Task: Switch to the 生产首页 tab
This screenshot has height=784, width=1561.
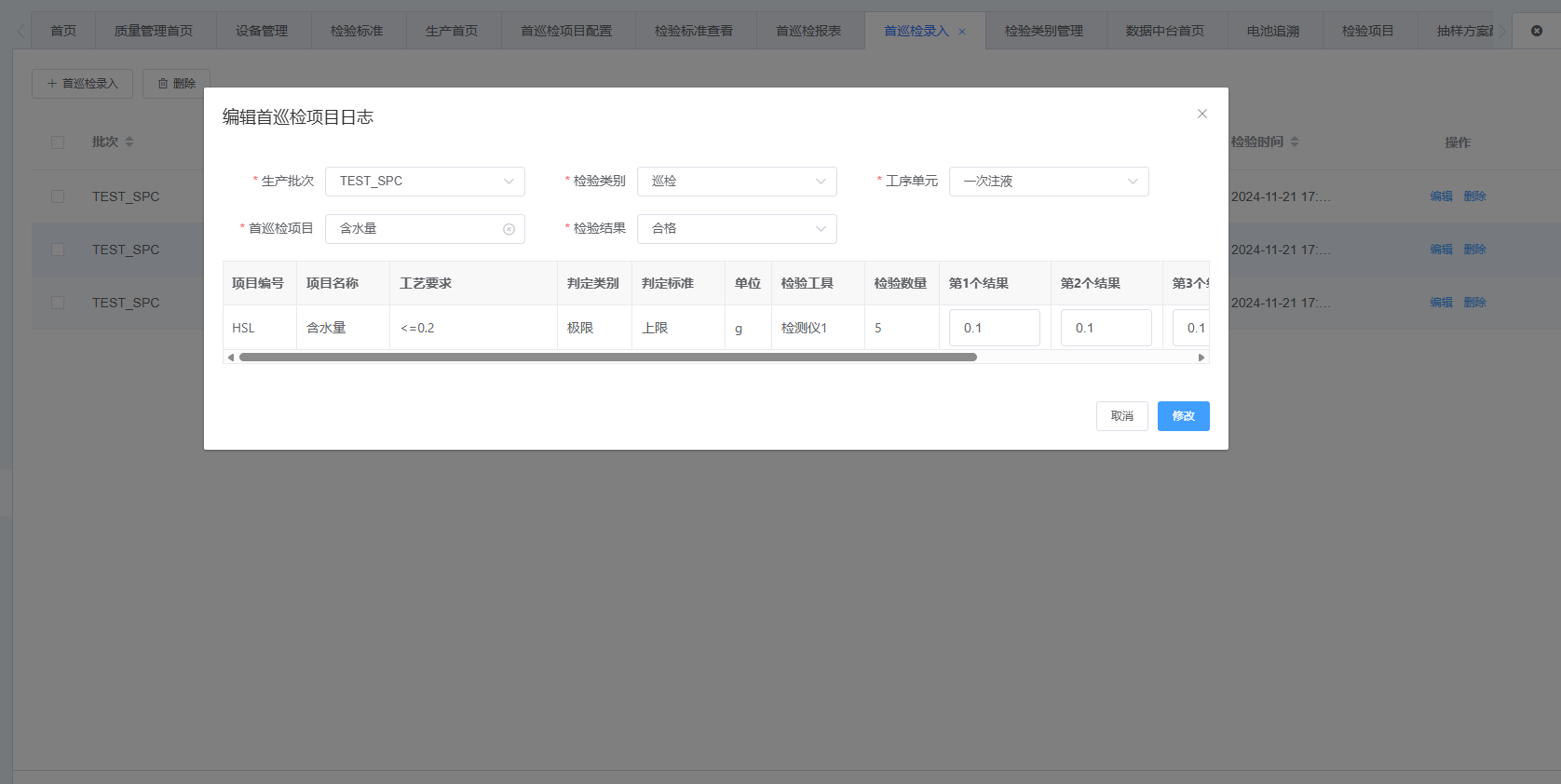Action: [x=452, y=31]
